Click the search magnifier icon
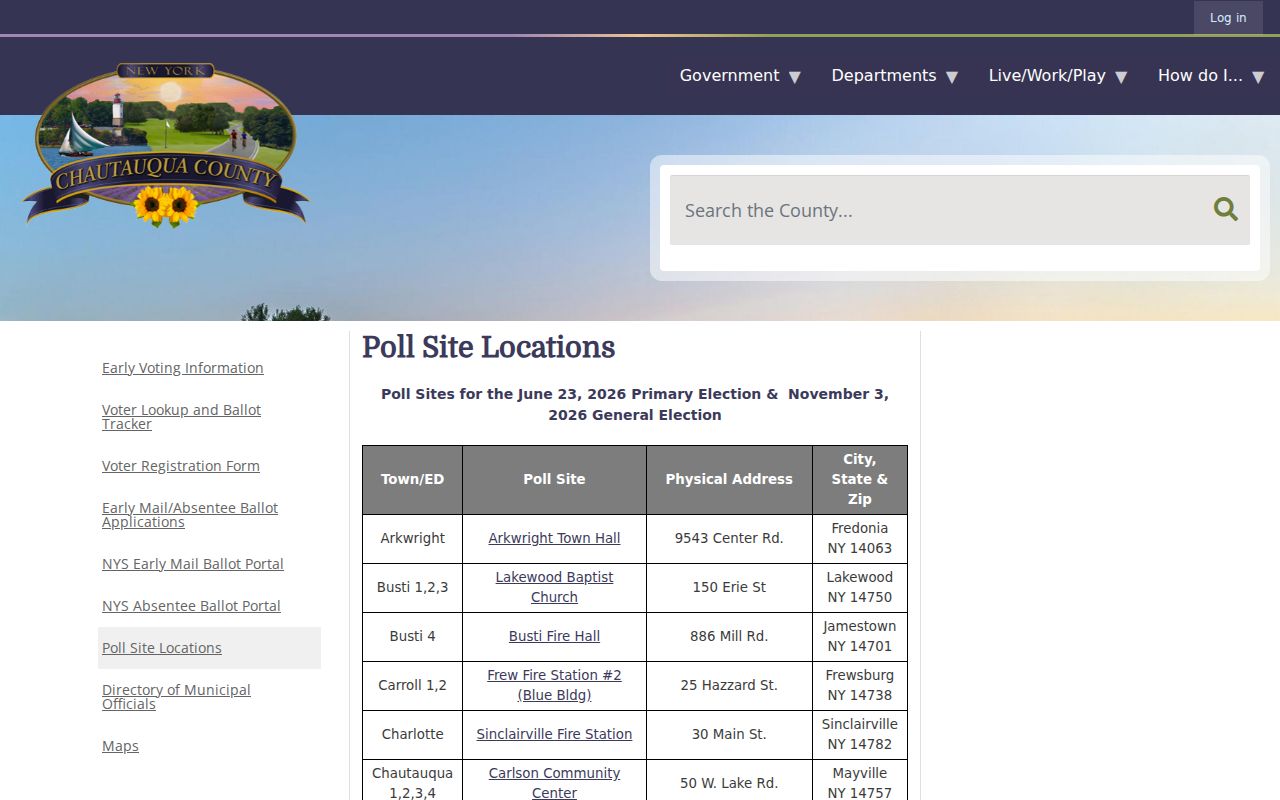1280x800 pixels. (x=1225, y=209)
